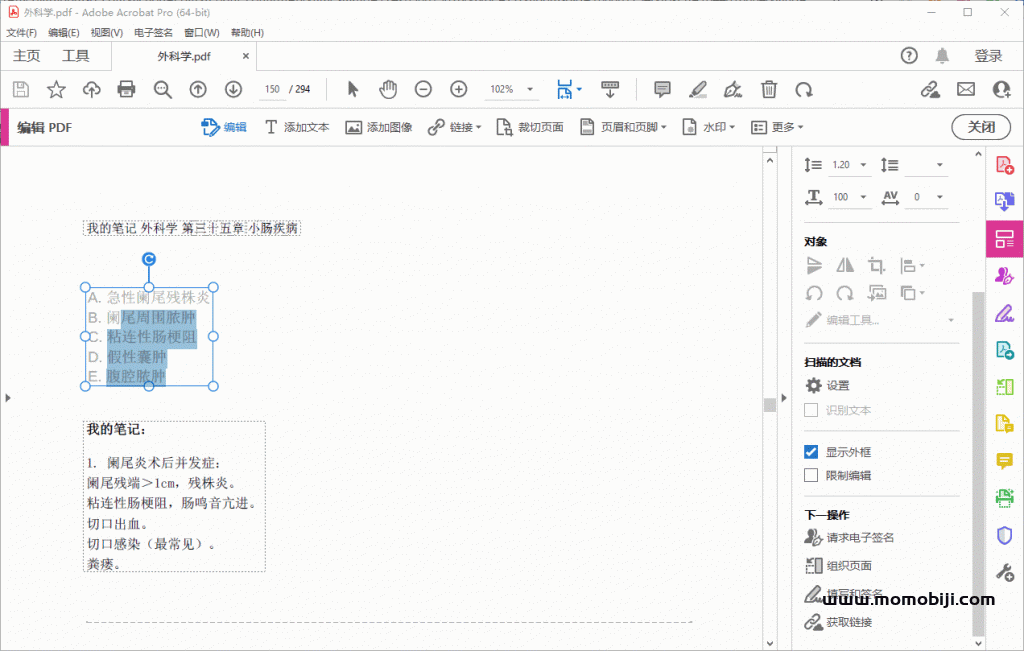Click the page number field showing 150
Image resolution: width=1024 pixels, height=651 pixels.
click(270, 89)
